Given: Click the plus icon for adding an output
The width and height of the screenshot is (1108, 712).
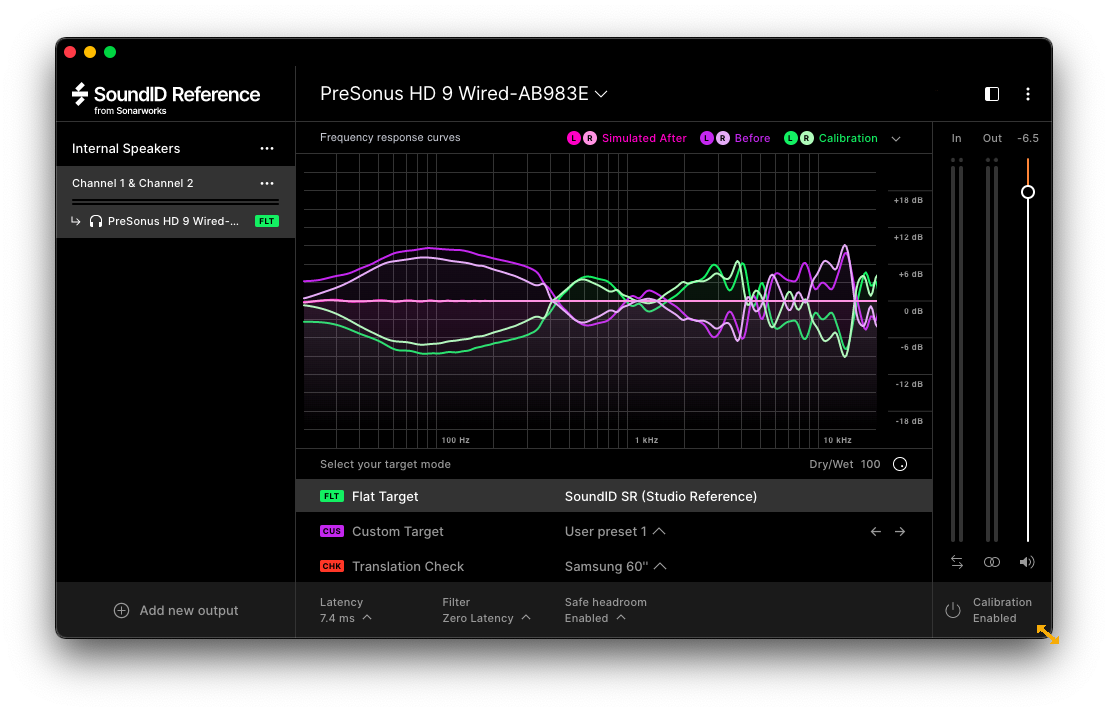Looking at the screenshot, I should coord(122,610).
